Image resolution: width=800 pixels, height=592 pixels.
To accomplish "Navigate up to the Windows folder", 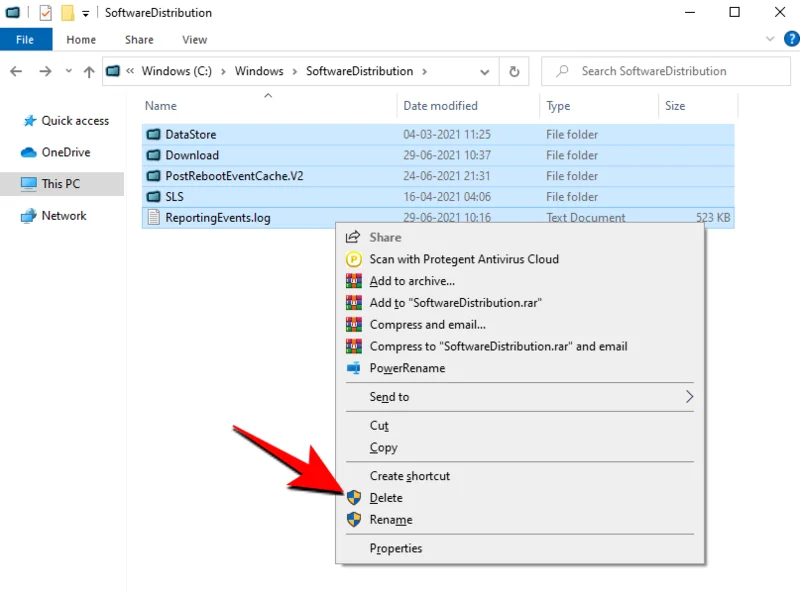I will click(x=88, y=71).
